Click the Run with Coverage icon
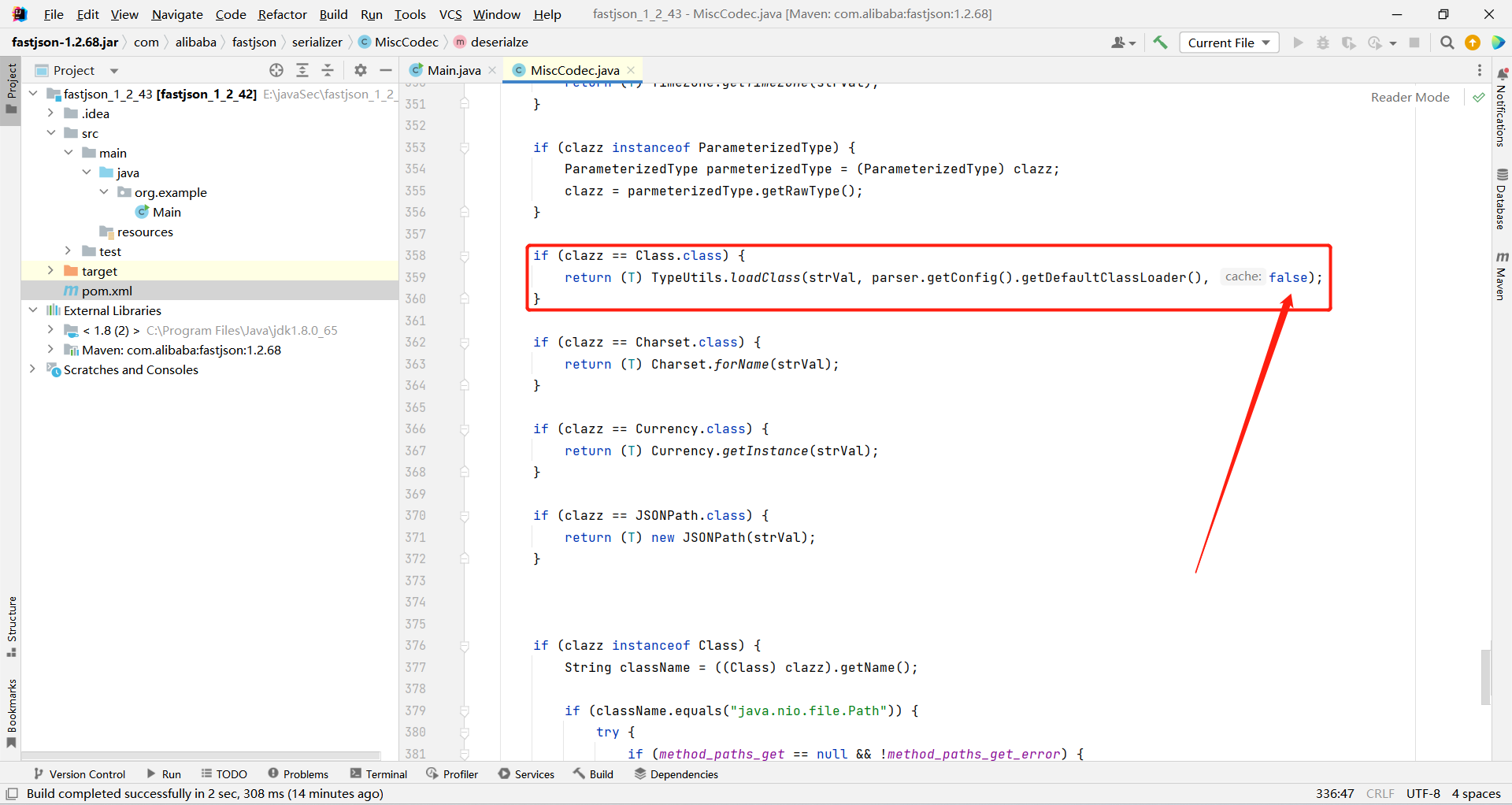 1349,43
